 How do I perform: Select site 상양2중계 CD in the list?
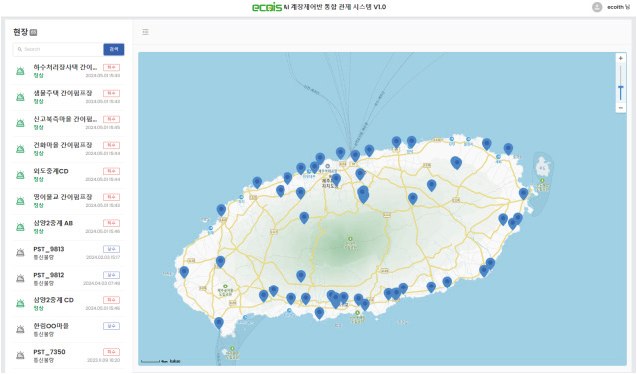[x=68, y=303]
